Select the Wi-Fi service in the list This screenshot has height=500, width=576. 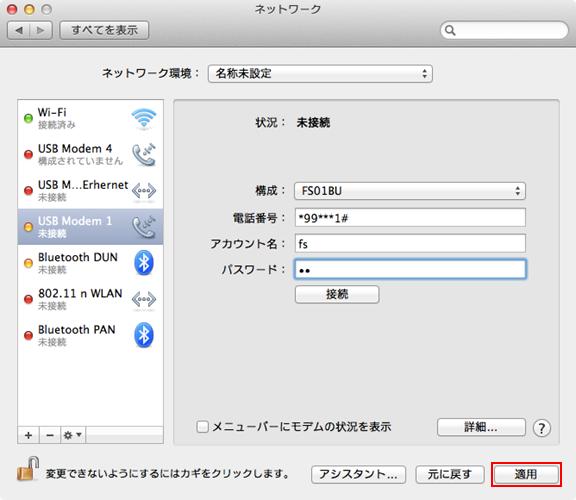click(x=90, y=118)
